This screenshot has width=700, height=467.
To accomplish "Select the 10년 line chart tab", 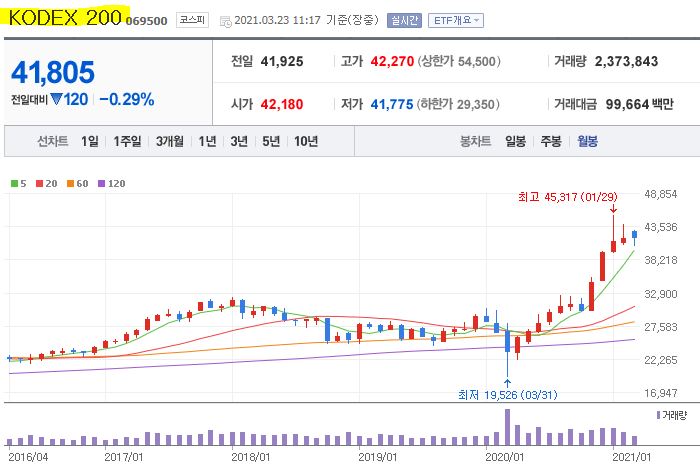I will pyautogui.click(x=306, y=142).
